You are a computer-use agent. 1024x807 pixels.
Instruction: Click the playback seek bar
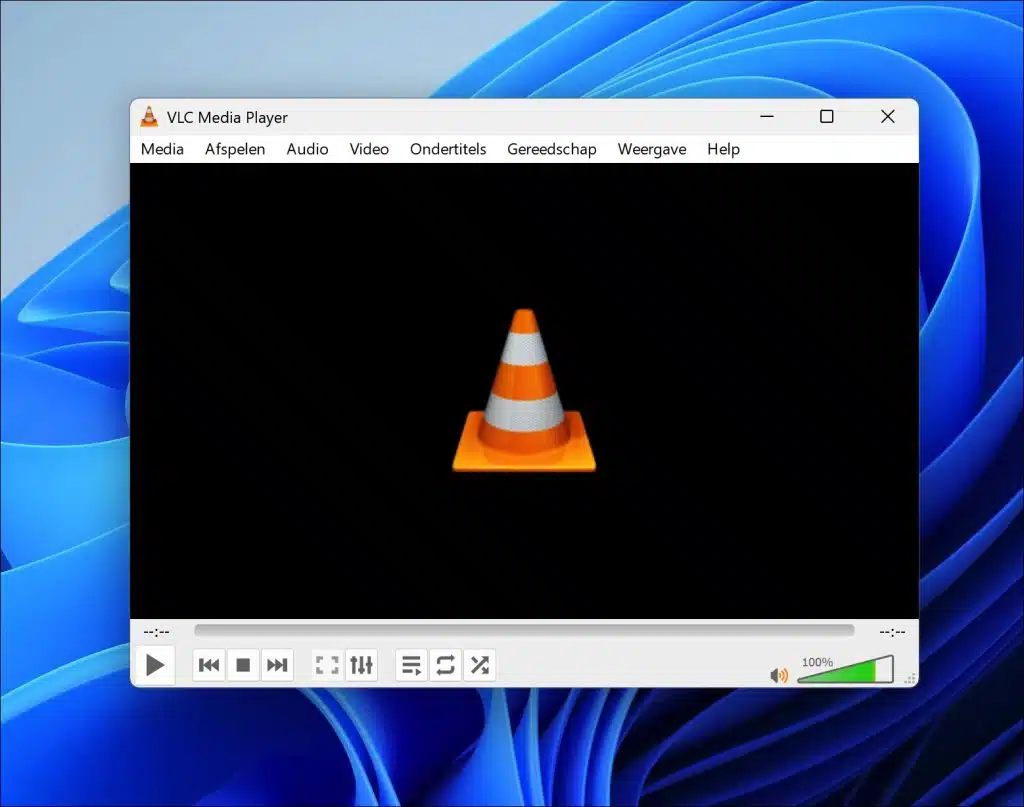pos(524,631)
